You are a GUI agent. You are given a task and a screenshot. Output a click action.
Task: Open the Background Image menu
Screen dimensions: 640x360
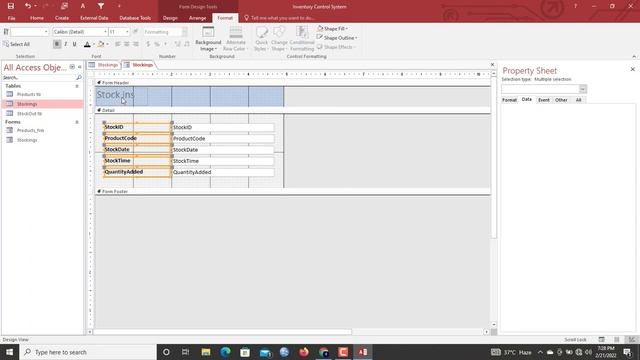[x=208, y=39]
